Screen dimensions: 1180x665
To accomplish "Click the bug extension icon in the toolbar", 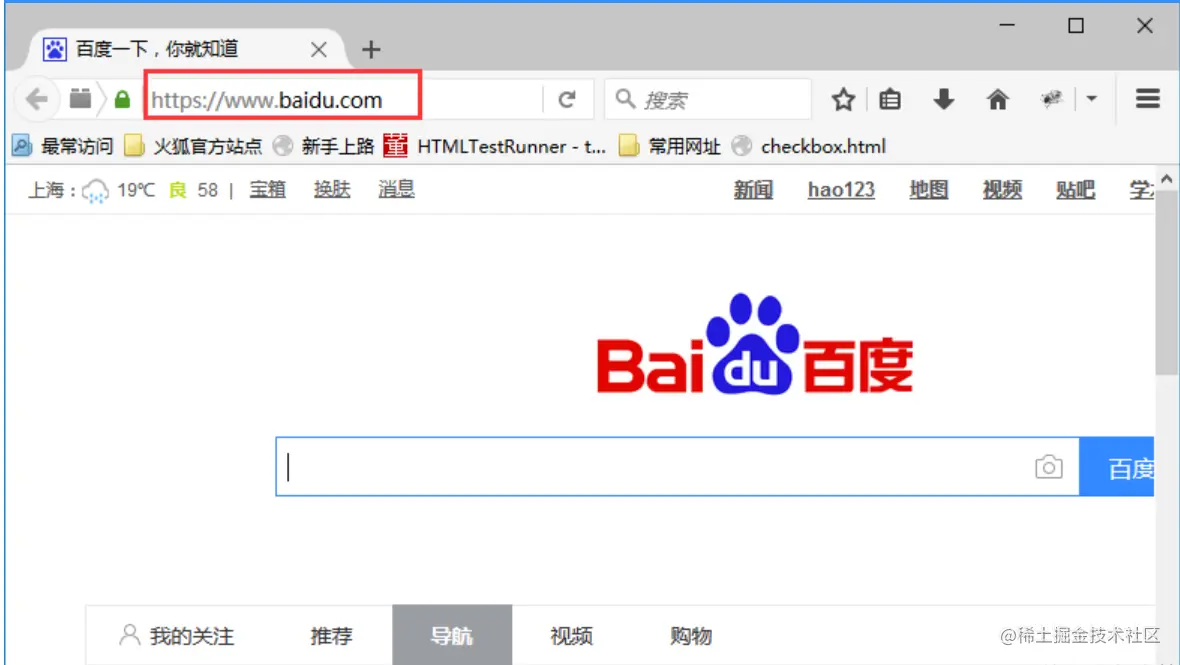I will point(1051,99).
